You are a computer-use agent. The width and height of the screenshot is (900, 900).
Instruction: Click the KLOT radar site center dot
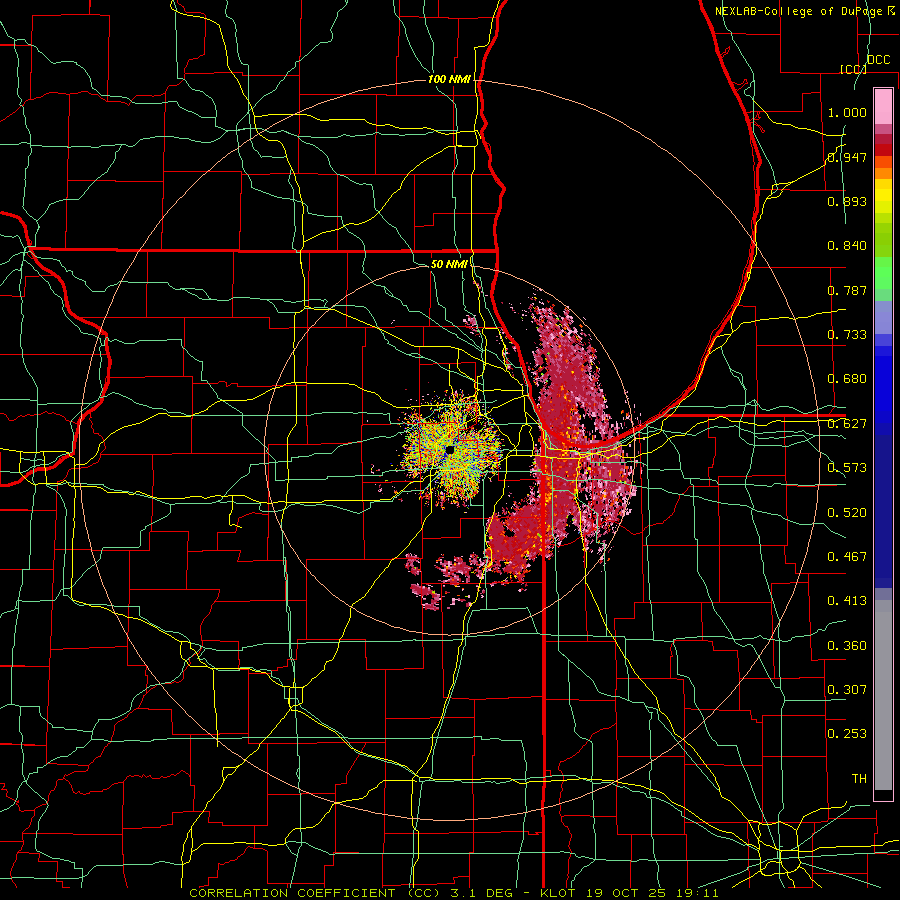[x=450, y=449]
